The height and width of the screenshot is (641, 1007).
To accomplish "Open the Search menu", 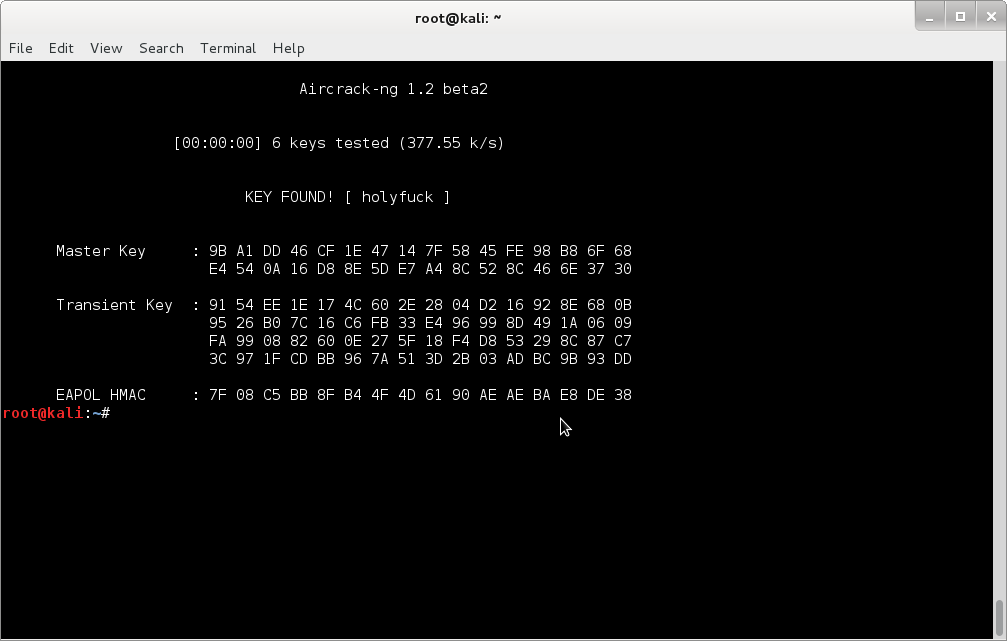I will coord(161,48).
